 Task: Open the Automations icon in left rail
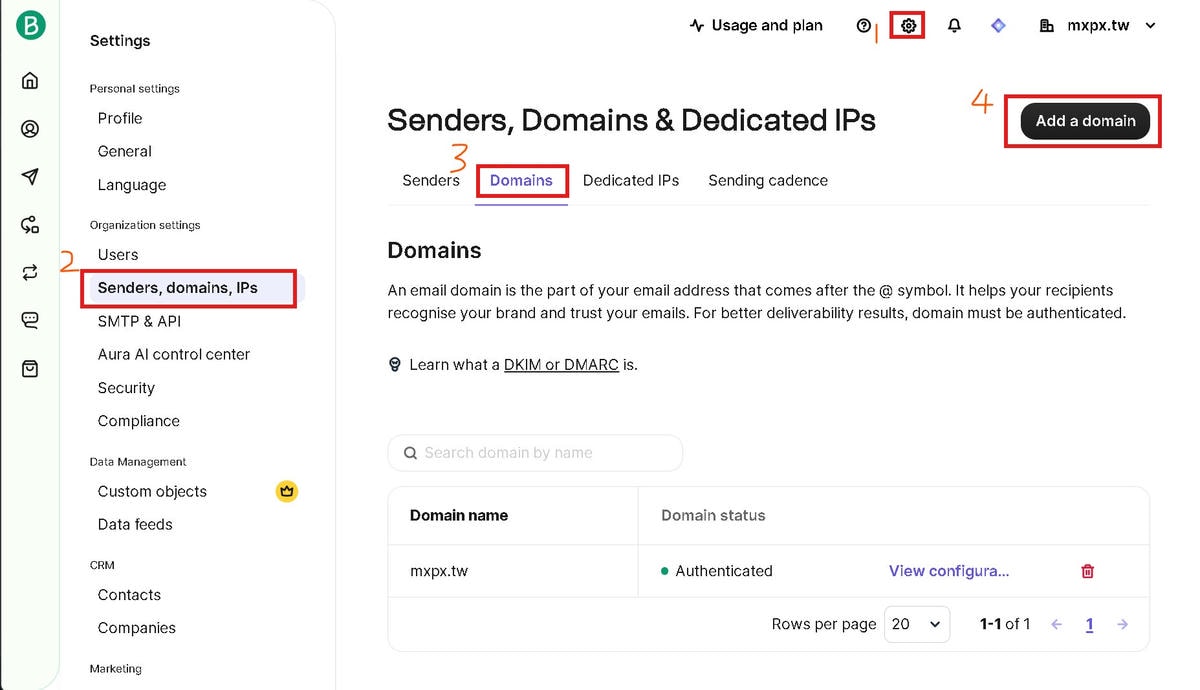tap(30, 225)
